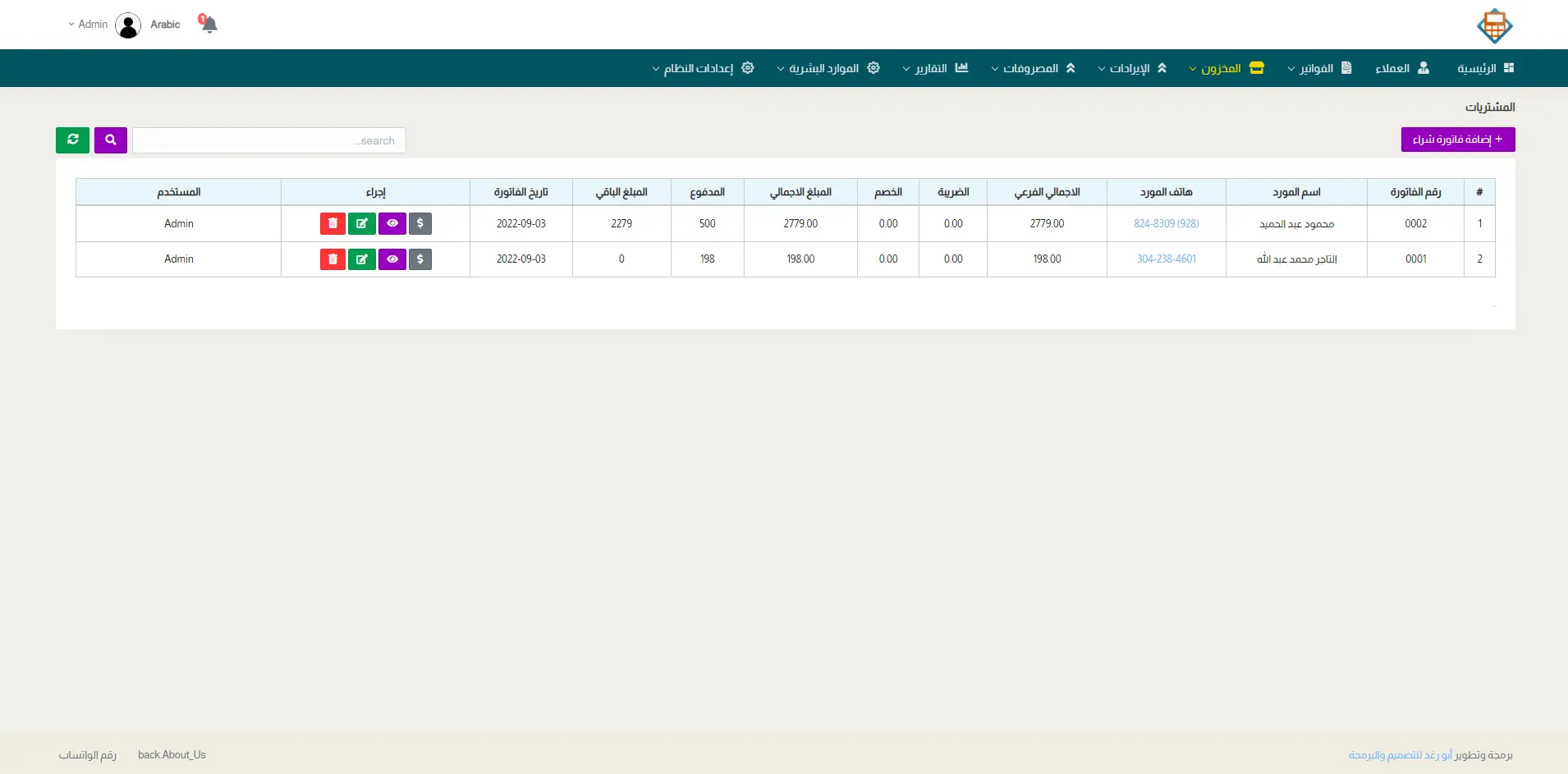1568x774 pixels.
Task: Click the purple search magnifier button
Action: click(x=111, y=140)
